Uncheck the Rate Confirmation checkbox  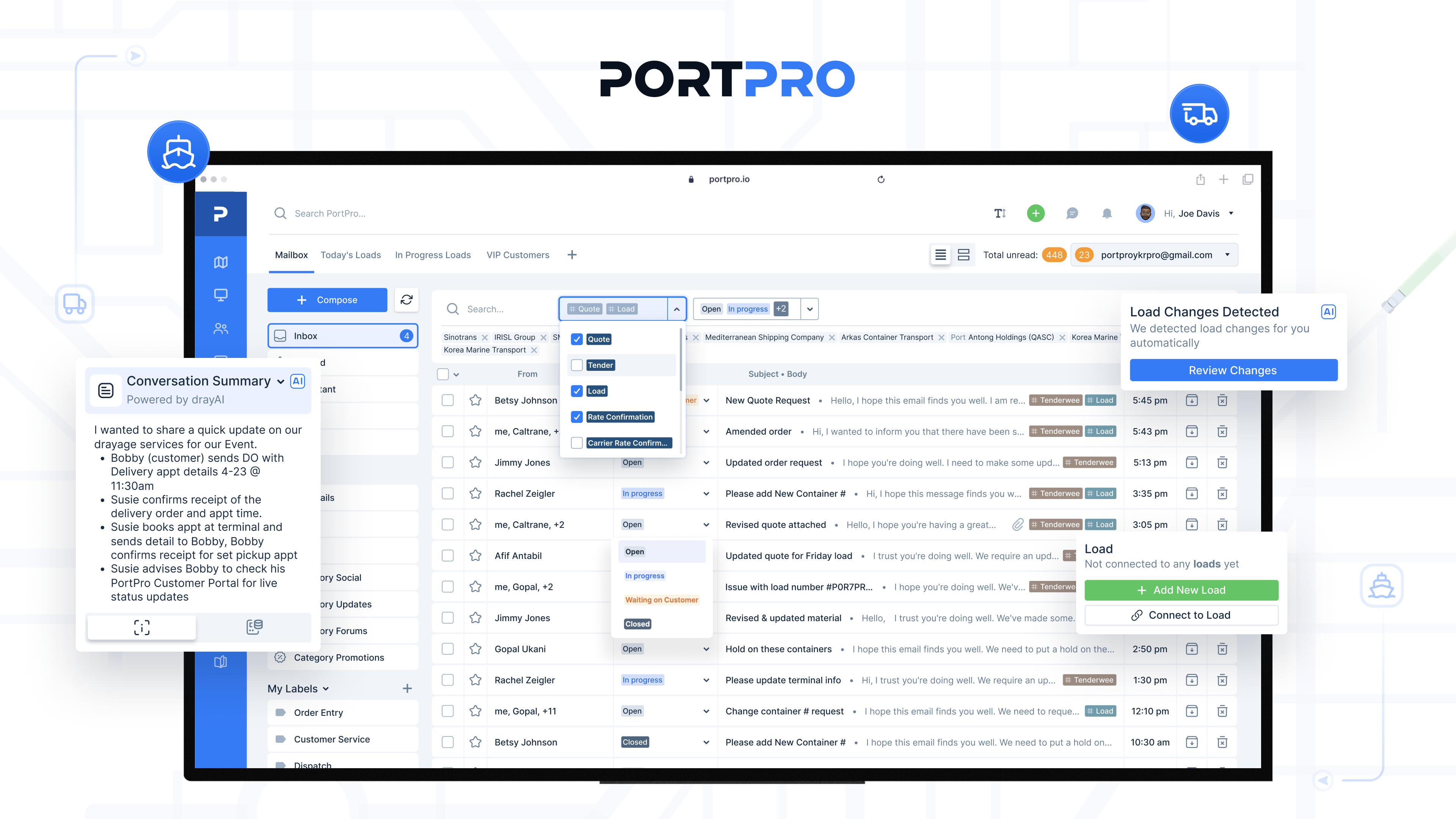[x=576, y=417]
